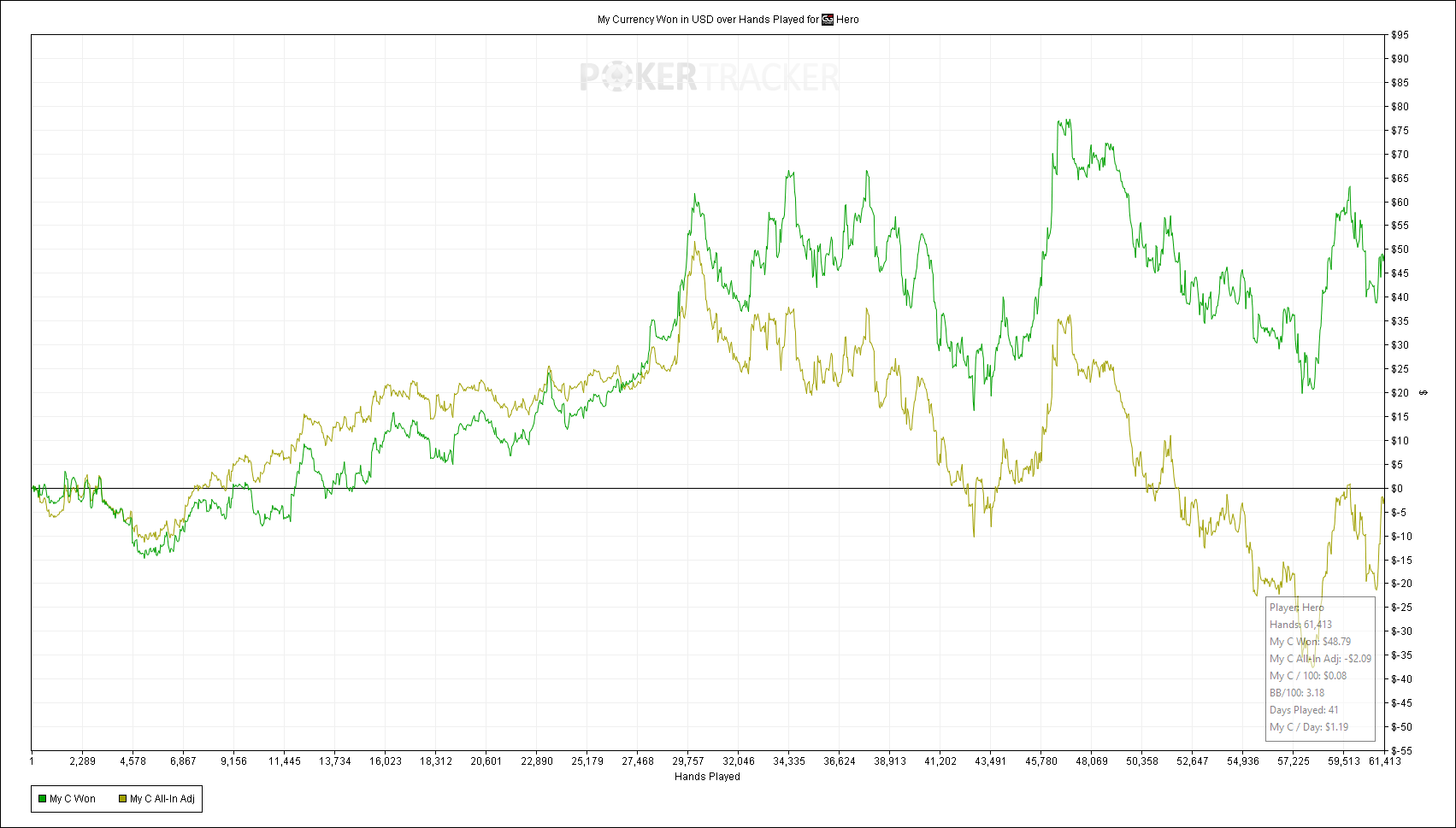Image resolution: width=1456 pixels, height=828 pixels.
Task: Click the olive My C All-In Adj legend swatch
Action: [123, 799]
